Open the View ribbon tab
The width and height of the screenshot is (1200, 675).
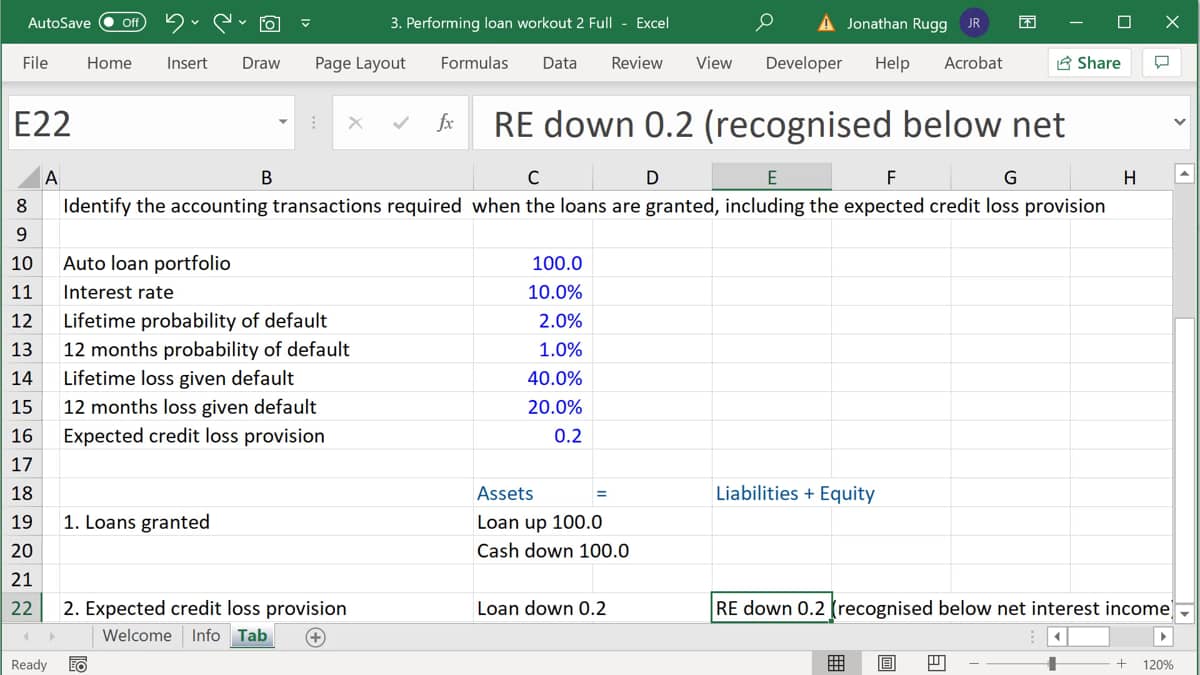(714, 62)
